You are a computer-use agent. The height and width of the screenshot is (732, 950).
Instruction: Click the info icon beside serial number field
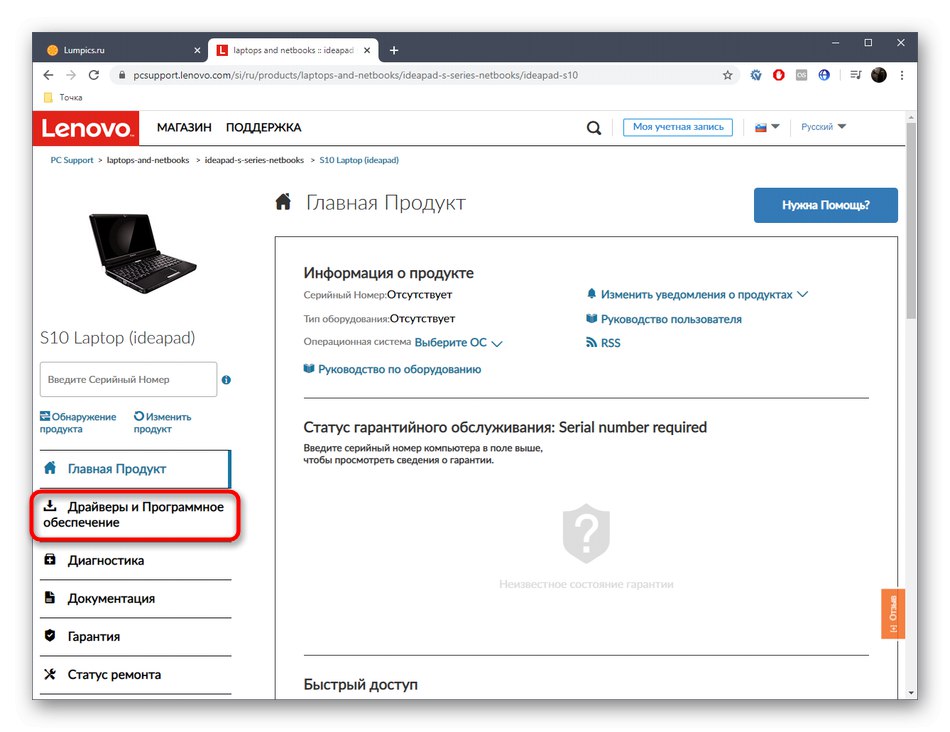click(226, 380)
